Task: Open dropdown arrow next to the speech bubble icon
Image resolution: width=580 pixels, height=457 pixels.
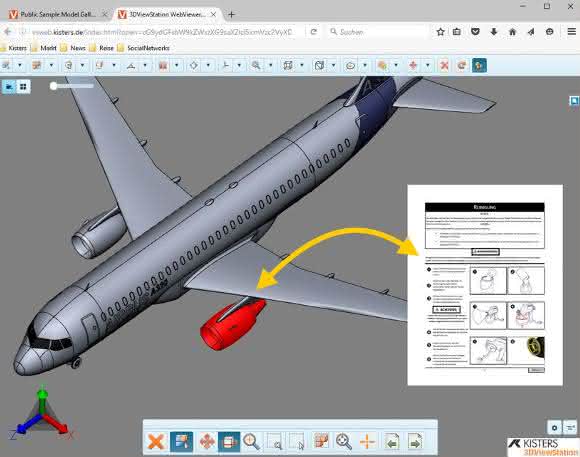Action: point(365,65)
